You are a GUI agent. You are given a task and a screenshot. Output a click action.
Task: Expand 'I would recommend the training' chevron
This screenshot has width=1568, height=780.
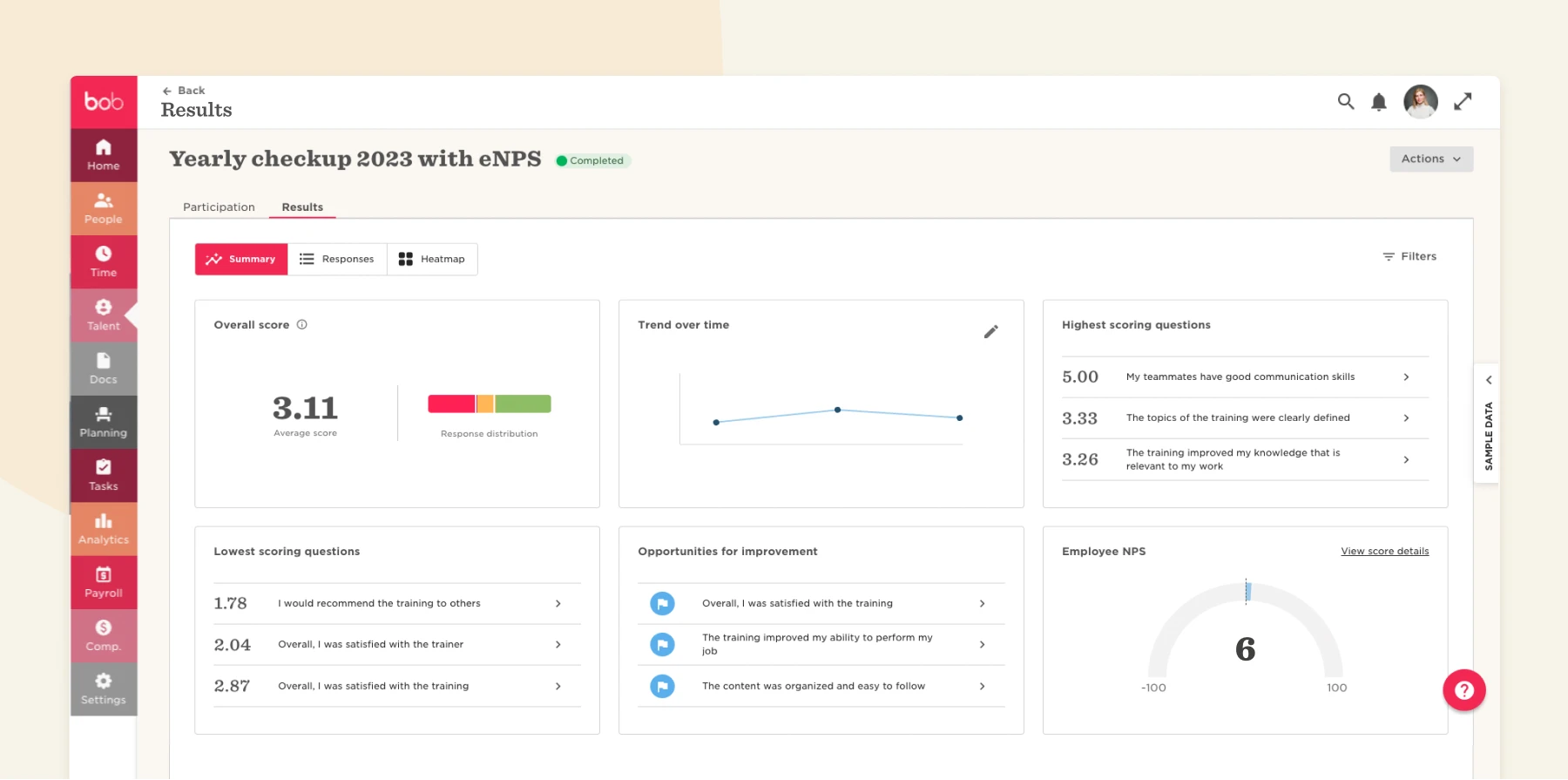558,604
